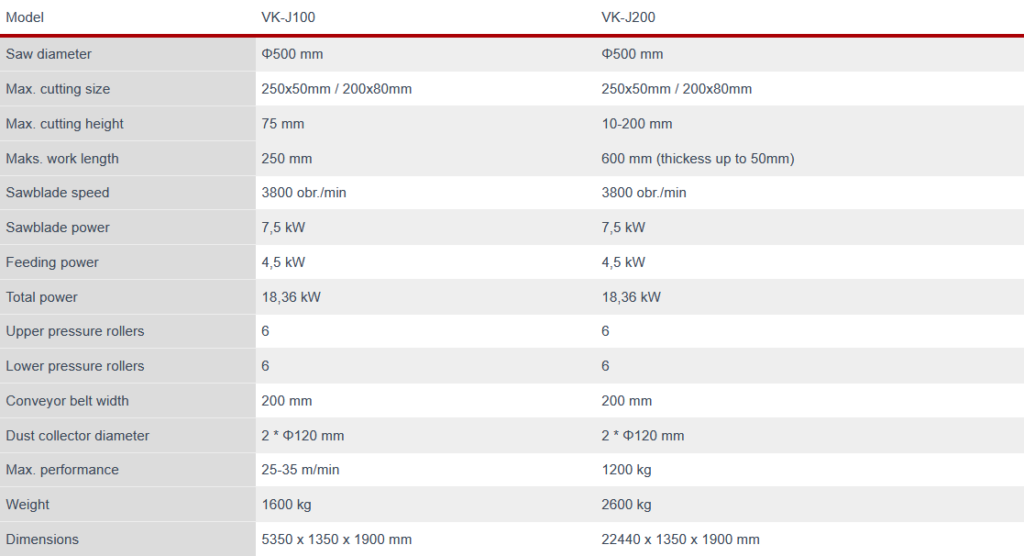Click the VK-J200 model column header
The width and height of the screenshot is (1024, 556).
click(628, 17)
